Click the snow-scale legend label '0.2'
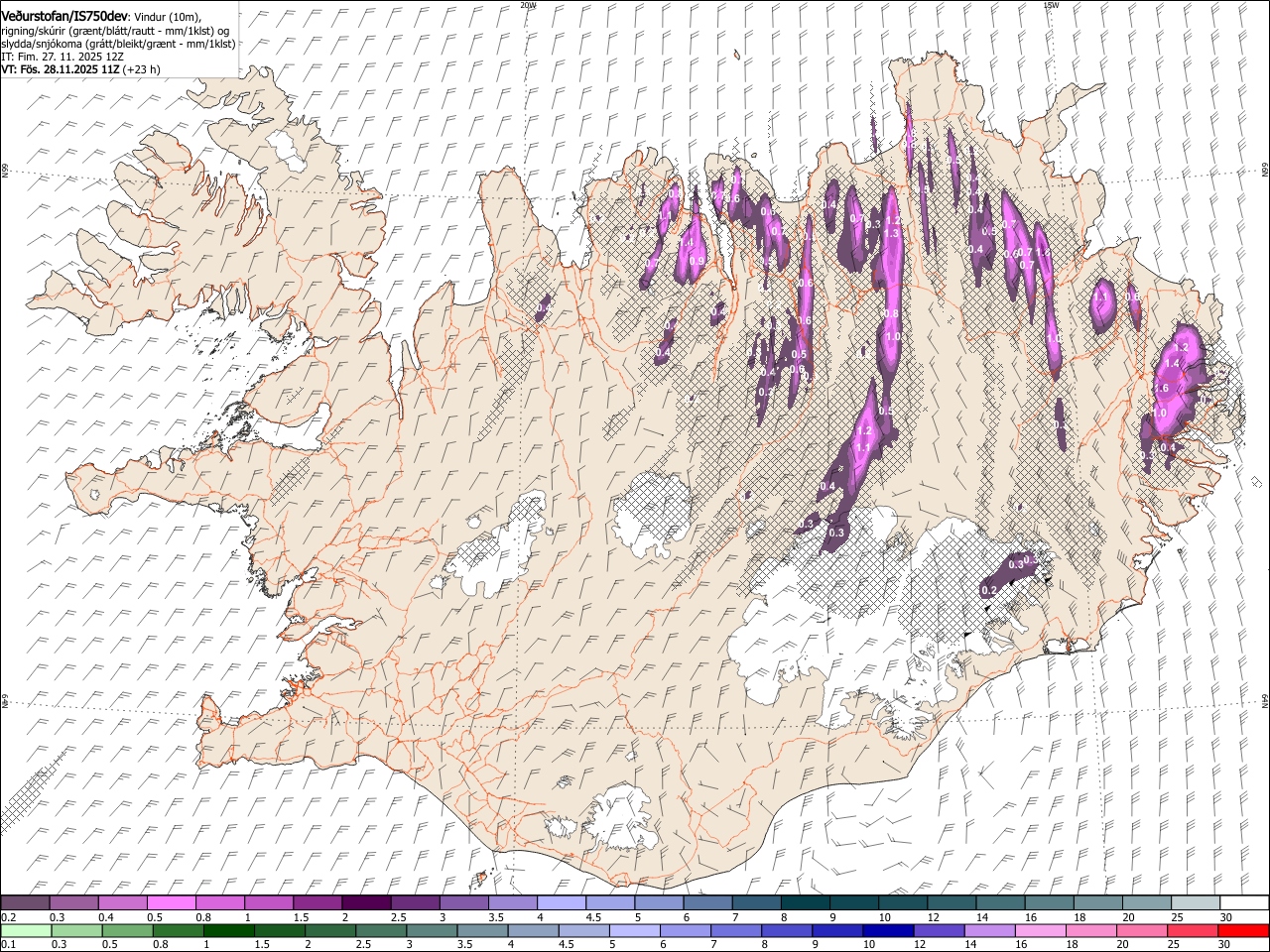The width and height of the screenshot is (1270, 952). tap(8, 917)
